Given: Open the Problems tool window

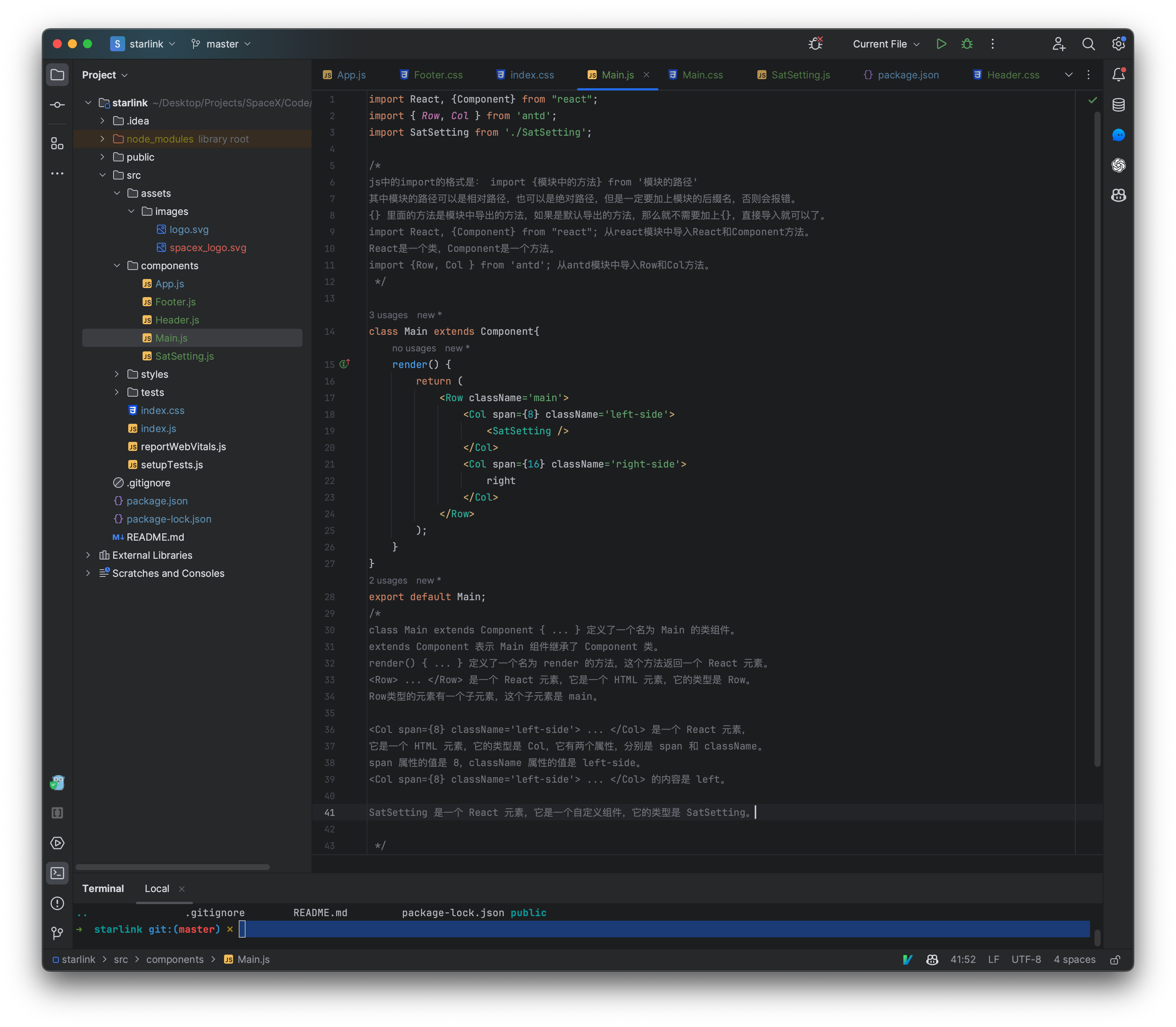Looking at the screenshot, I should click(57, 904).
